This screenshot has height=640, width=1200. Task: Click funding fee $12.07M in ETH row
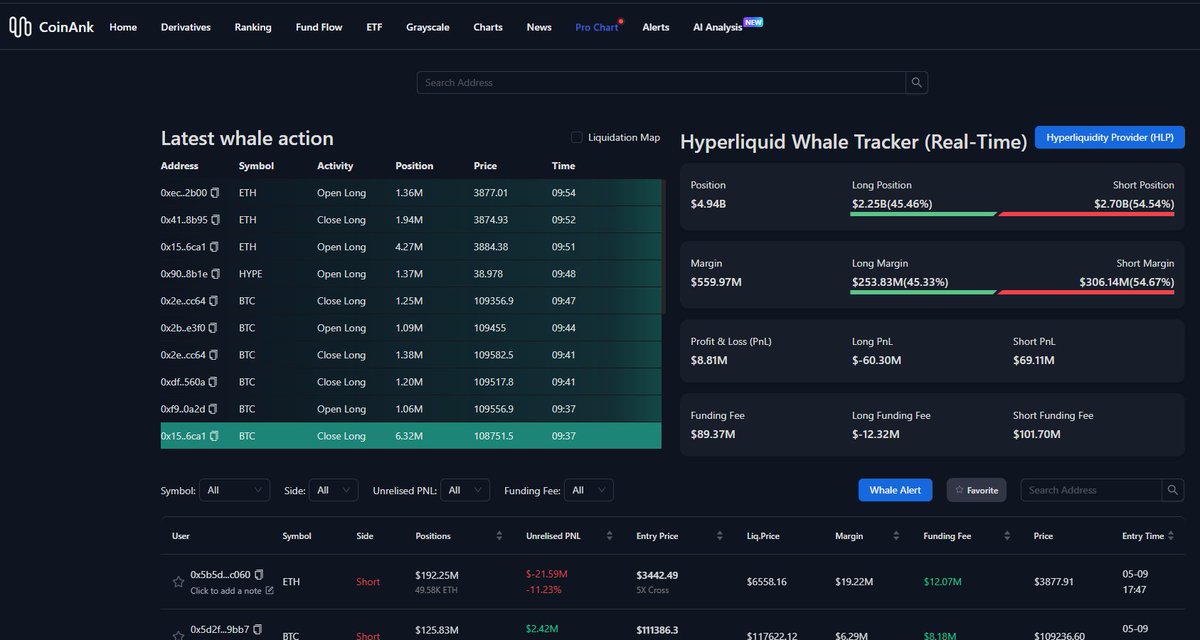click(942, 582)
